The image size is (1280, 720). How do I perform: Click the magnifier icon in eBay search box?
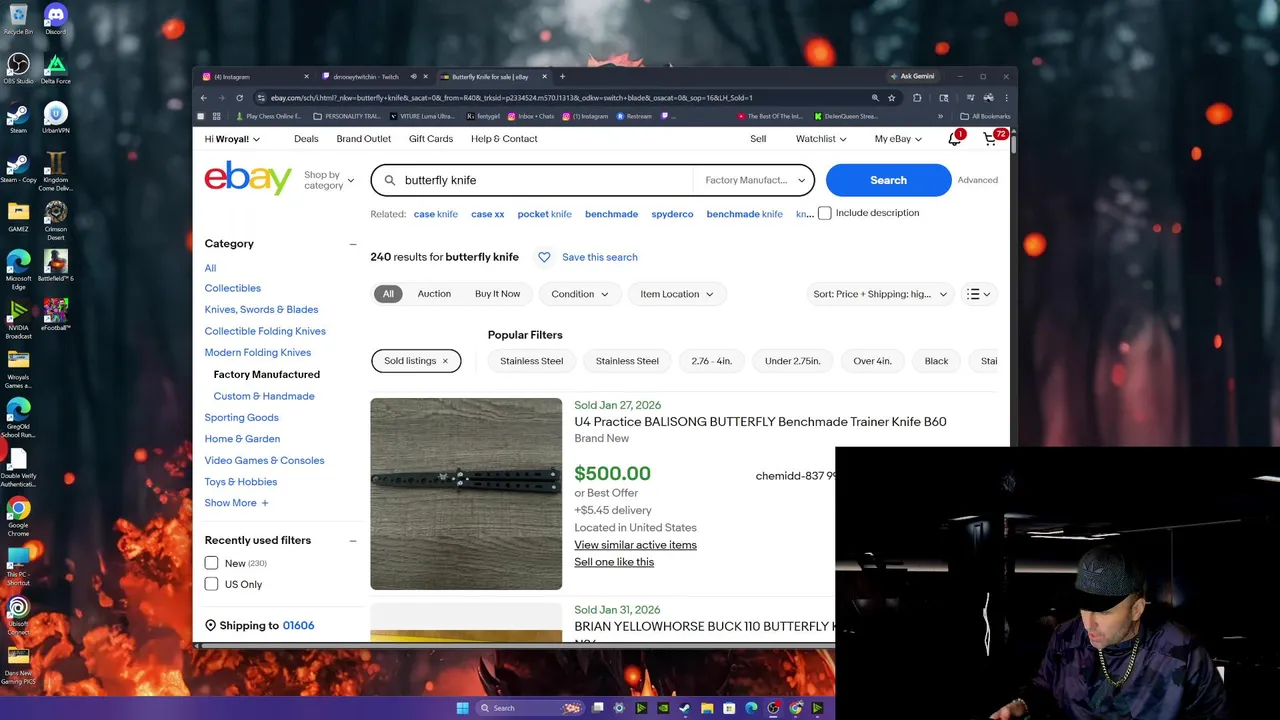tap(390, 180)
